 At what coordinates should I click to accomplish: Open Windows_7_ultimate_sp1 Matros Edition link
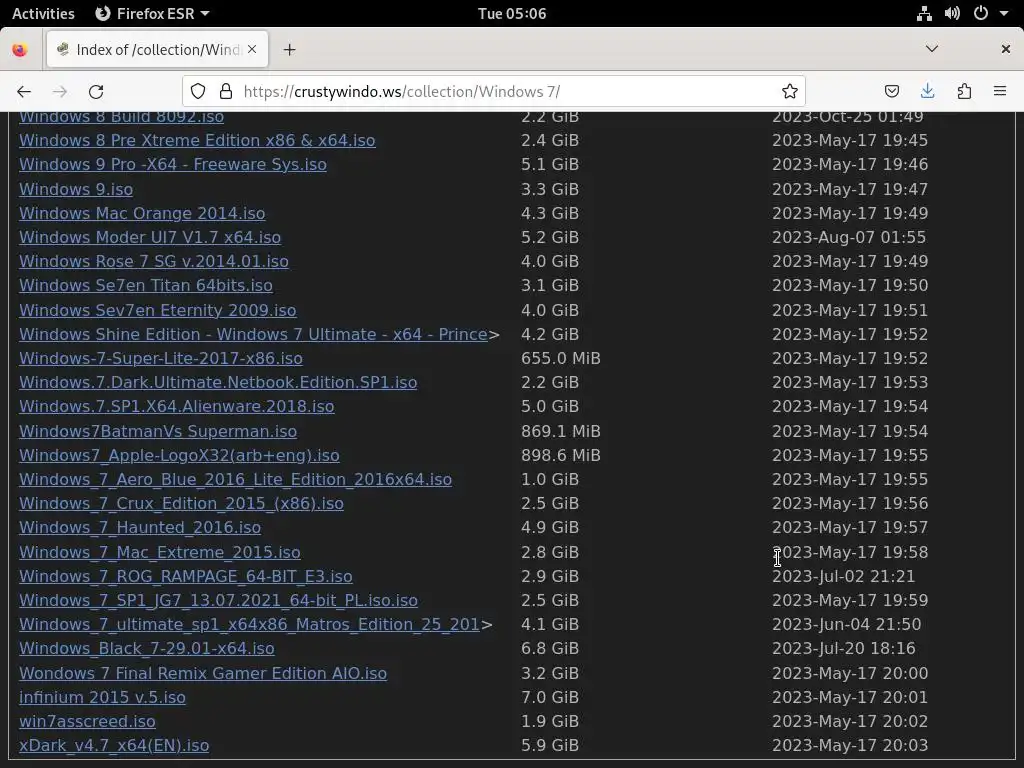(249, 624)
